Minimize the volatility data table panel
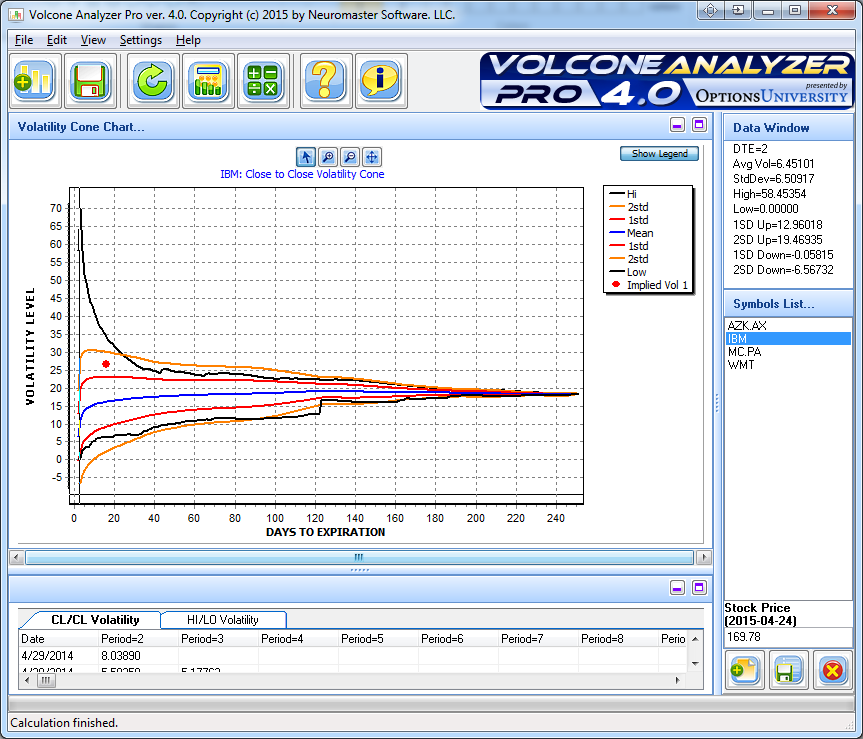 (x=678, y=588)
